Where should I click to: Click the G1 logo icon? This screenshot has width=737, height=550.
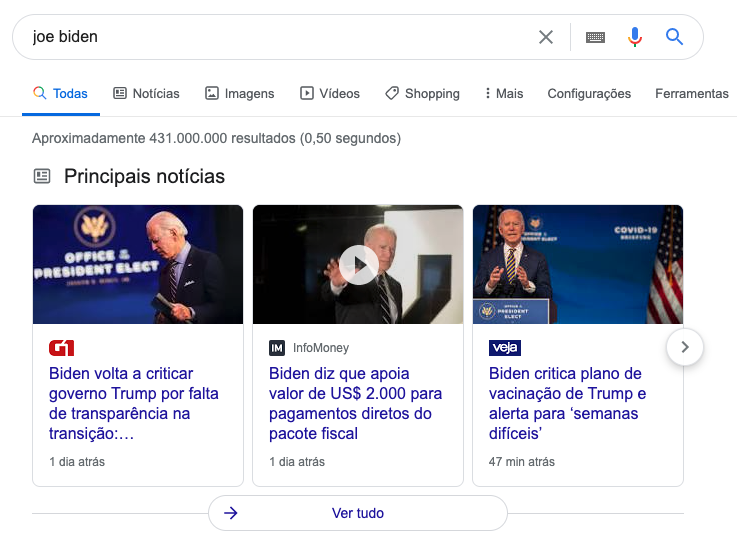[x=62, y=348]
